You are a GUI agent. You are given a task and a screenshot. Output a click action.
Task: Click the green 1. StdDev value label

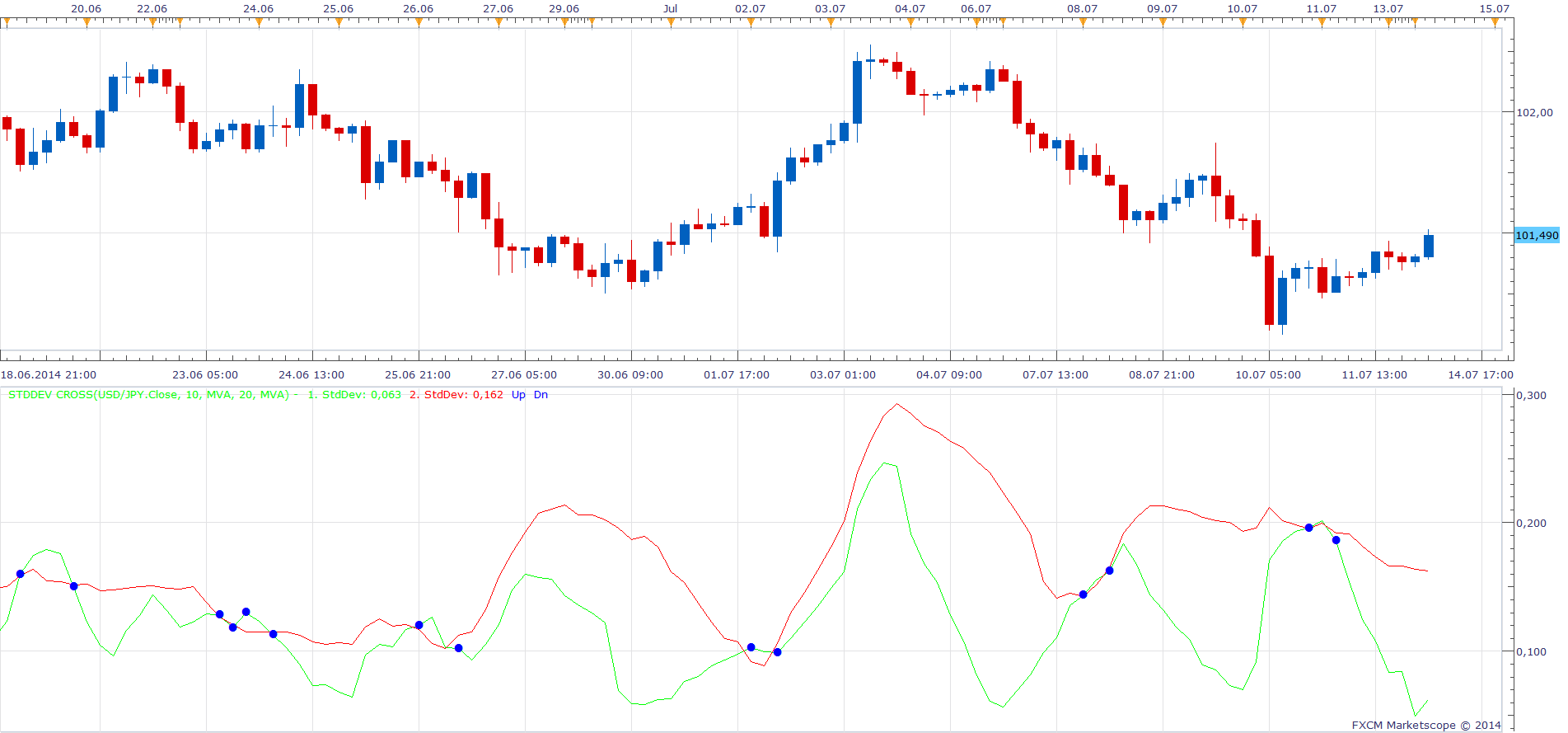354,395
